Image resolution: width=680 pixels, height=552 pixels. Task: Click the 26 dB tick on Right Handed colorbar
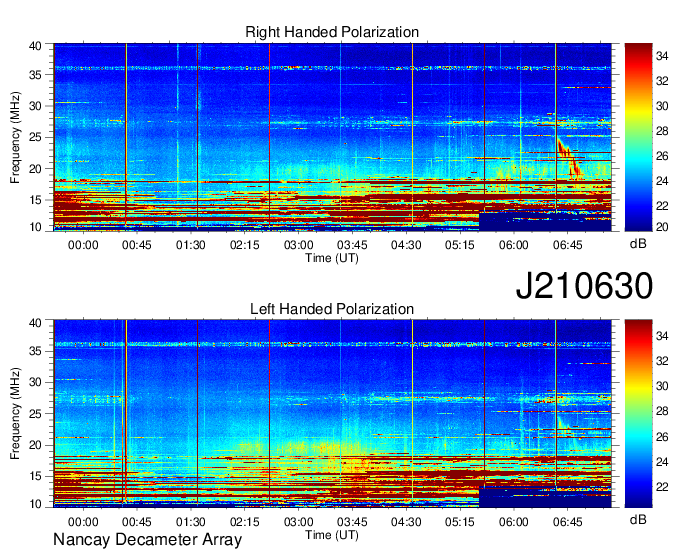click(662, 156)
